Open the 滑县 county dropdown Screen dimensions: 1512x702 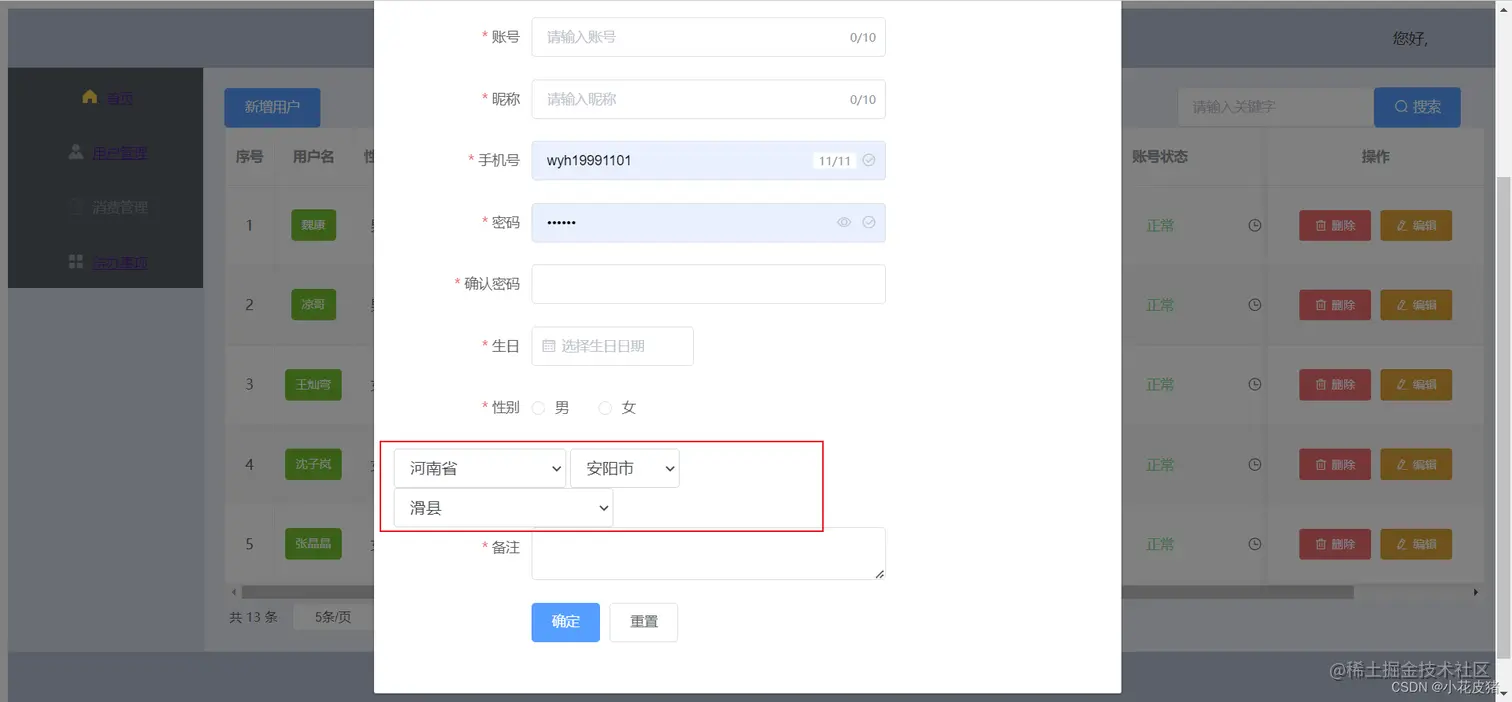[502, 507]
